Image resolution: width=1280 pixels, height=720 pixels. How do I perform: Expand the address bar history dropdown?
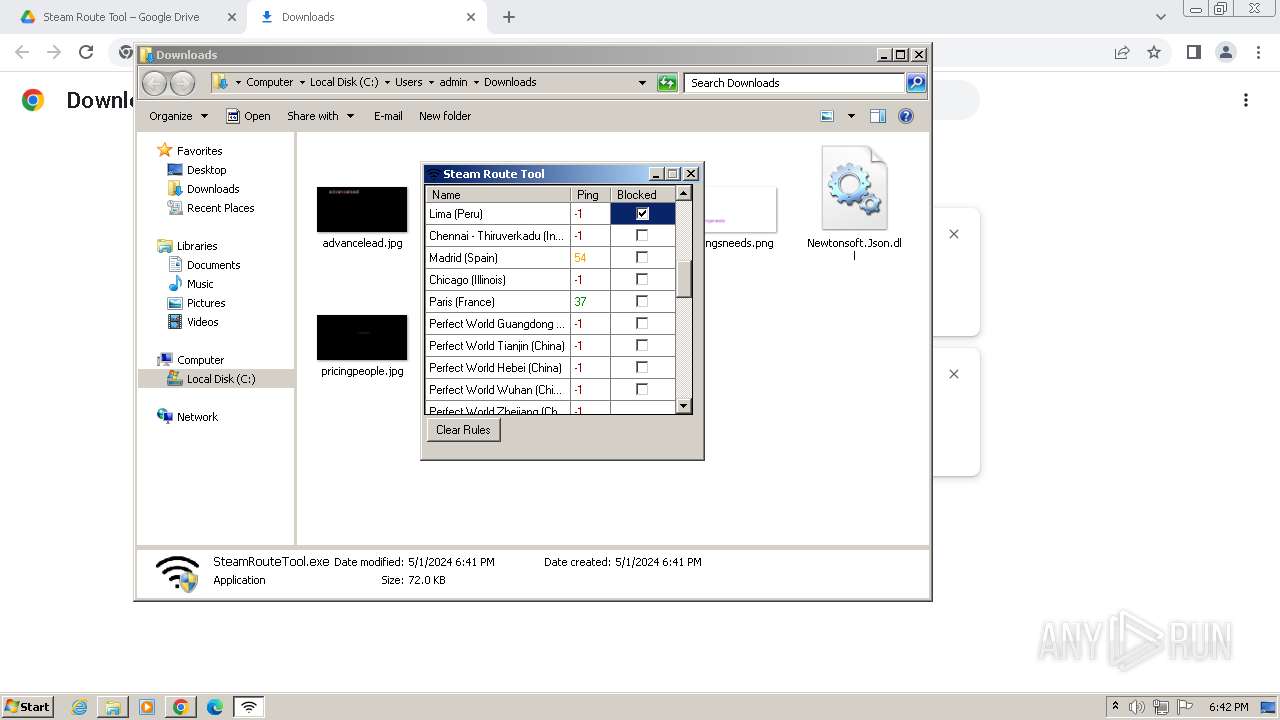[642, 83]
